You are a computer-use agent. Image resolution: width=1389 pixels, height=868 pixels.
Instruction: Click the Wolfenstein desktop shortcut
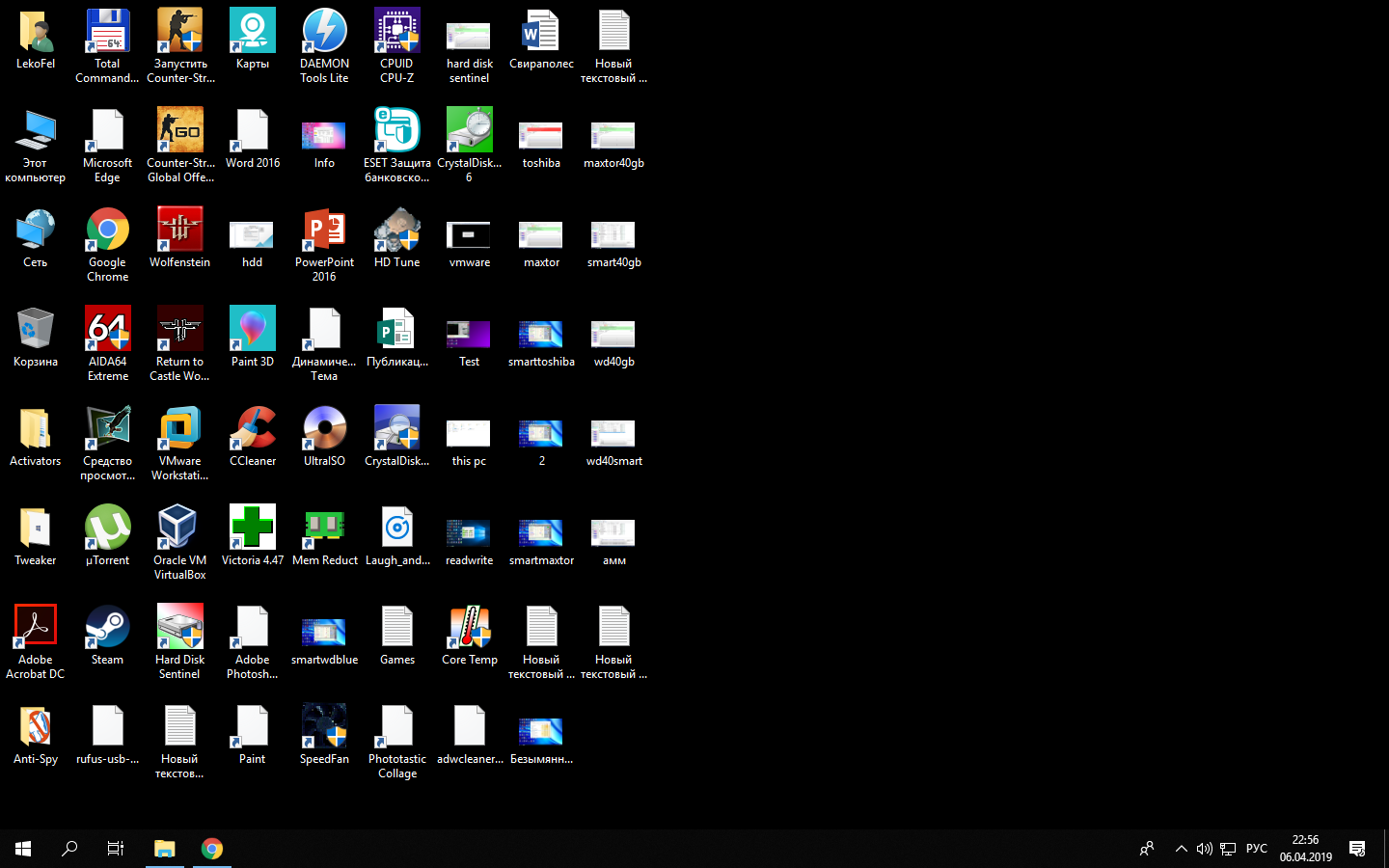click(x=179, y=231)
